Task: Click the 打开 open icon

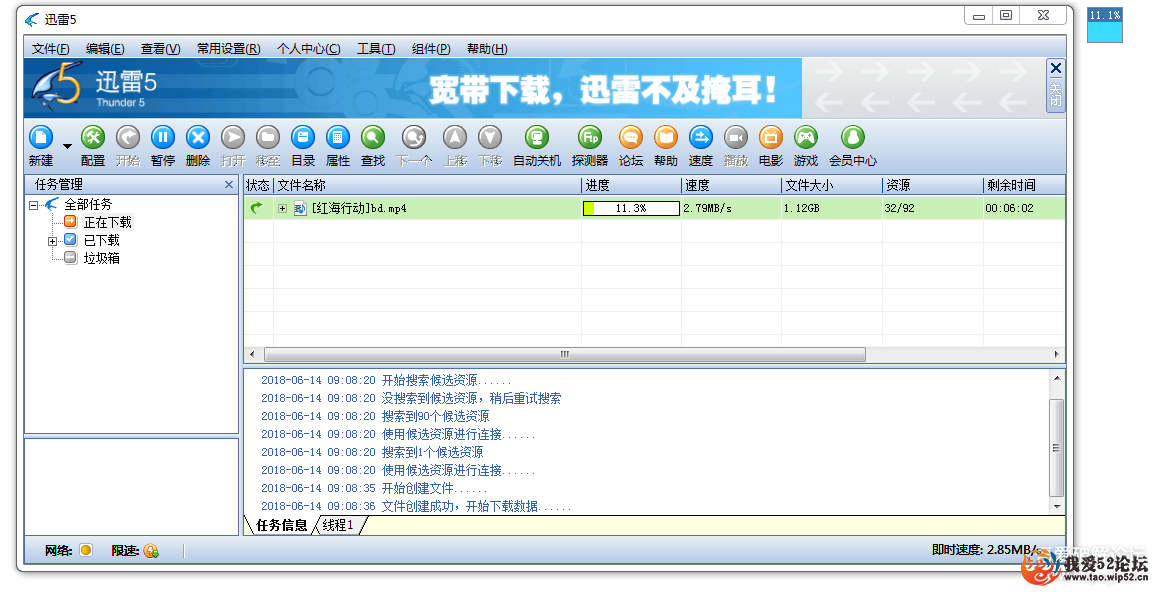Action: click(233, 138)
